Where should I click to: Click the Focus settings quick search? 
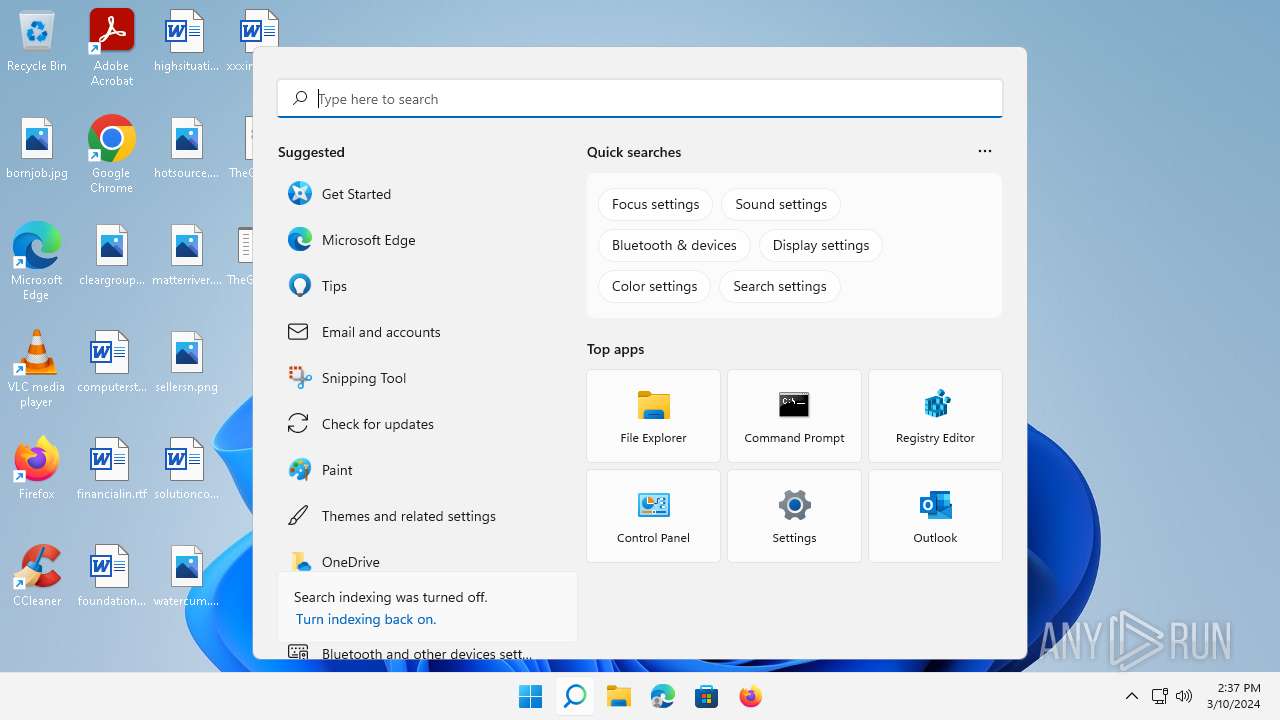point(655,204)
